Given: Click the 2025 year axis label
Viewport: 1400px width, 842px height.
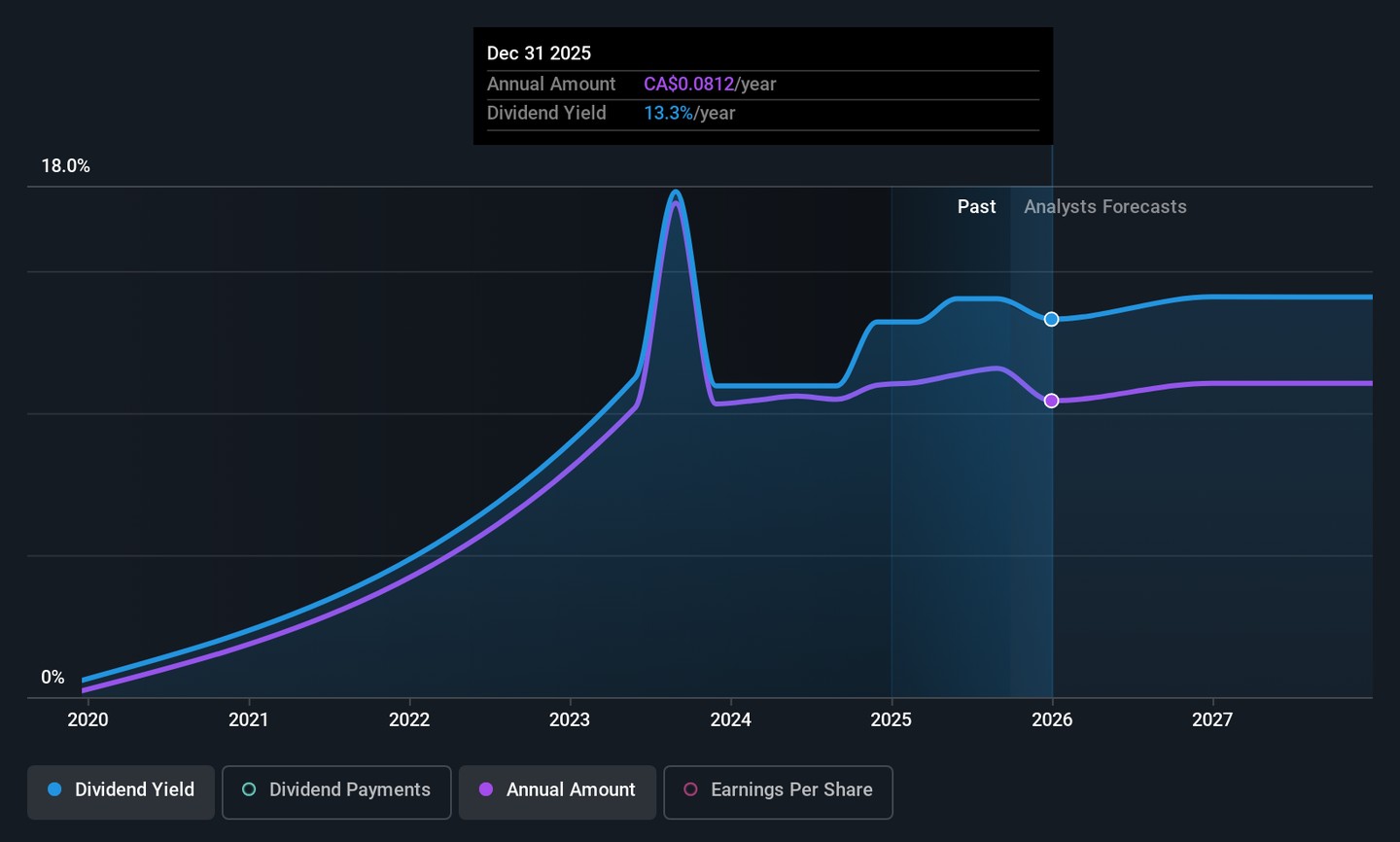Looking at the screenshot, I should [x=891, y=719].
